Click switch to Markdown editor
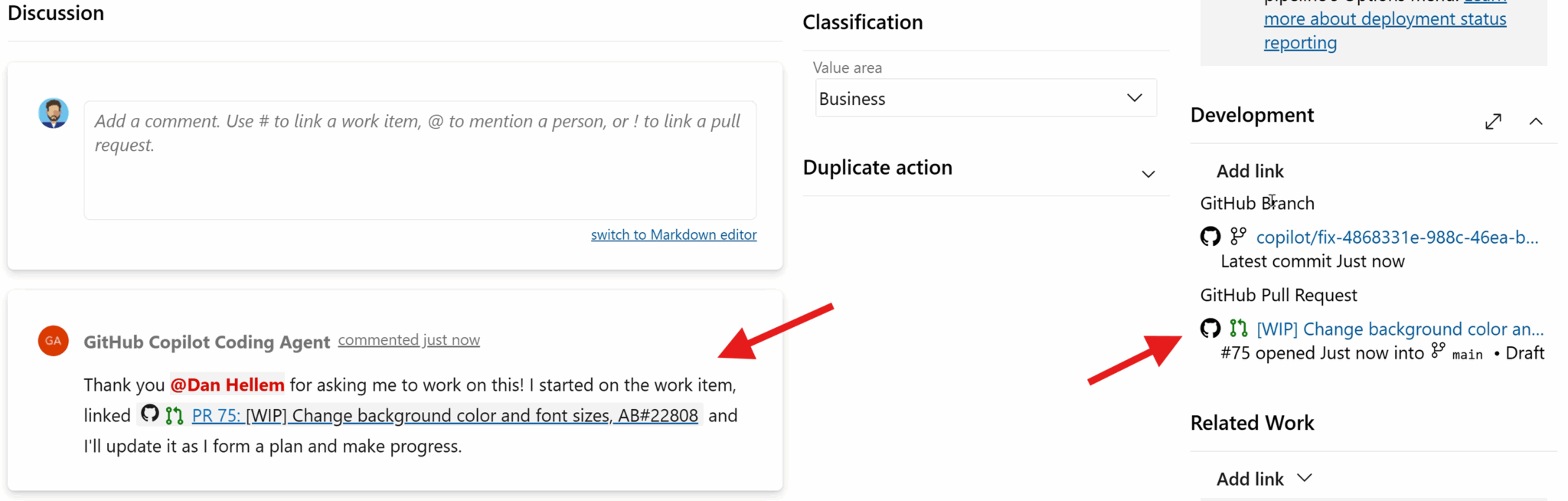This screenshot has width=1568, height=501. pyautogui.click(x=674, y=234)
